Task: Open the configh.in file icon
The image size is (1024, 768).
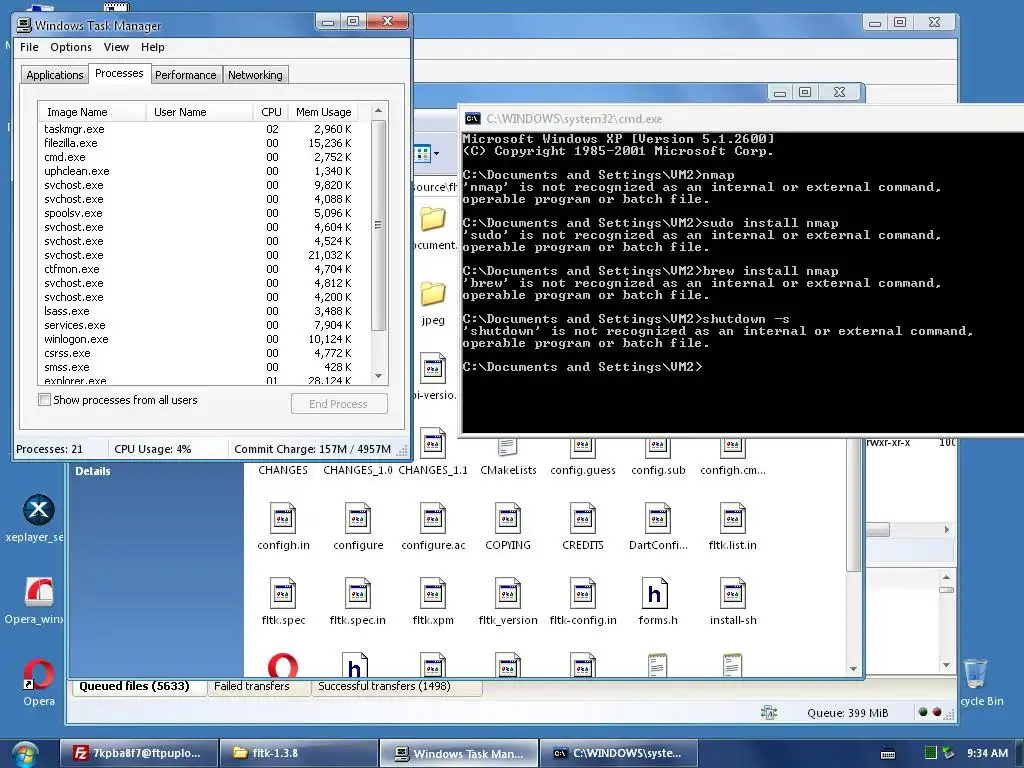Action: pos(283,519)
